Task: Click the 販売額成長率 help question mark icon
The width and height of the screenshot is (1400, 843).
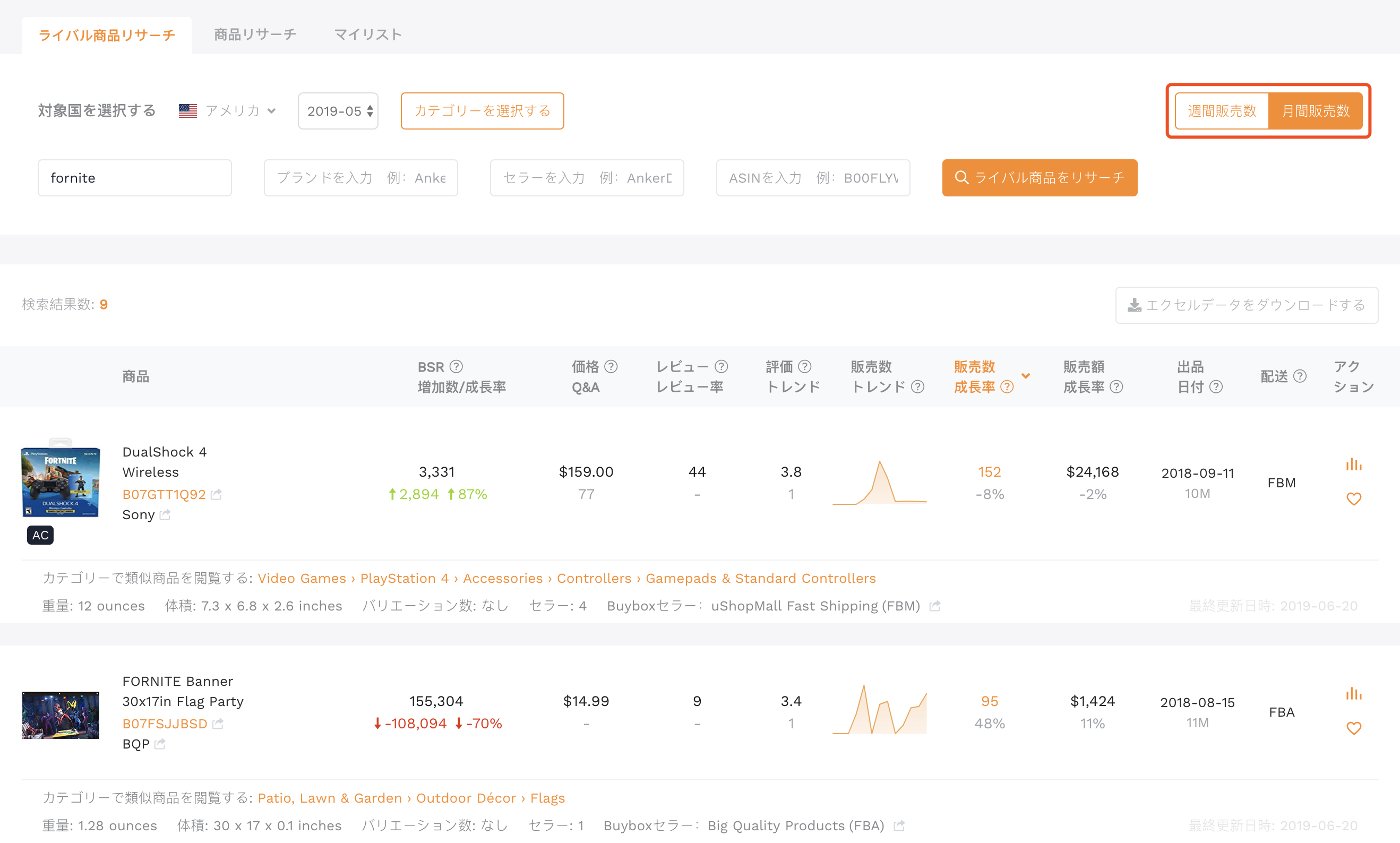Action: click(1116, 387)
